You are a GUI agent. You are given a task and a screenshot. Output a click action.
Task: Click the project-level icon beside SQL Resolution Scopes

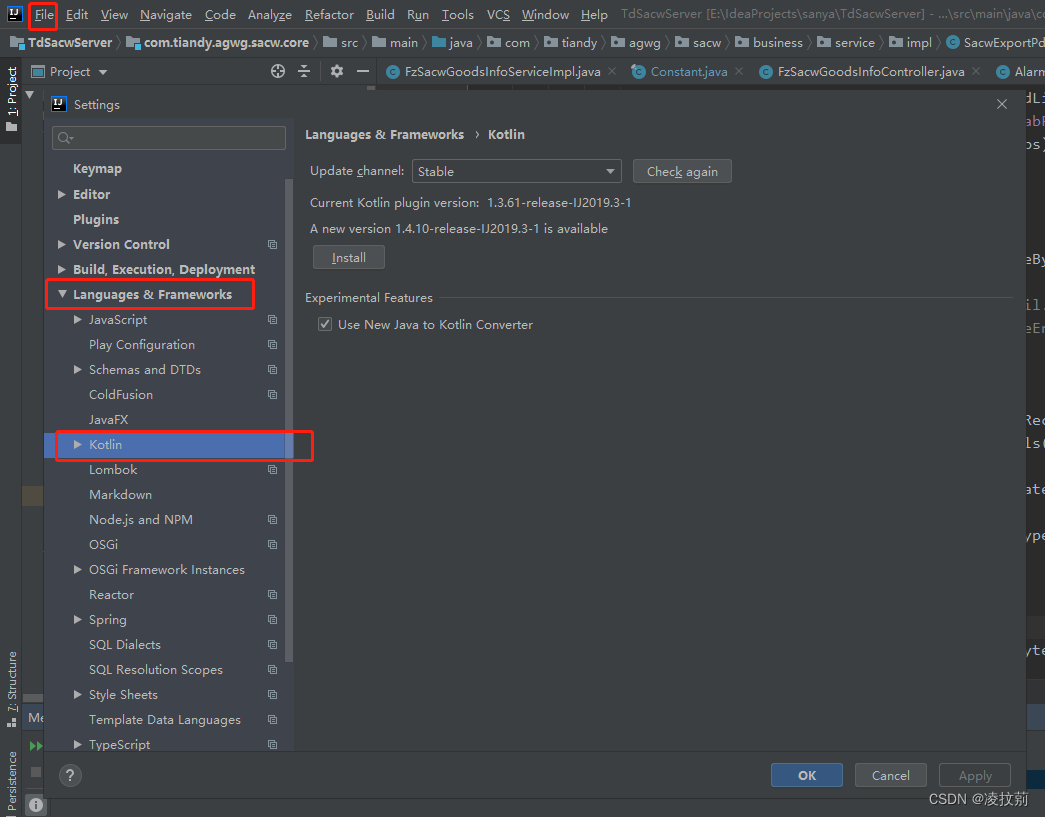[x=273, y=670]
